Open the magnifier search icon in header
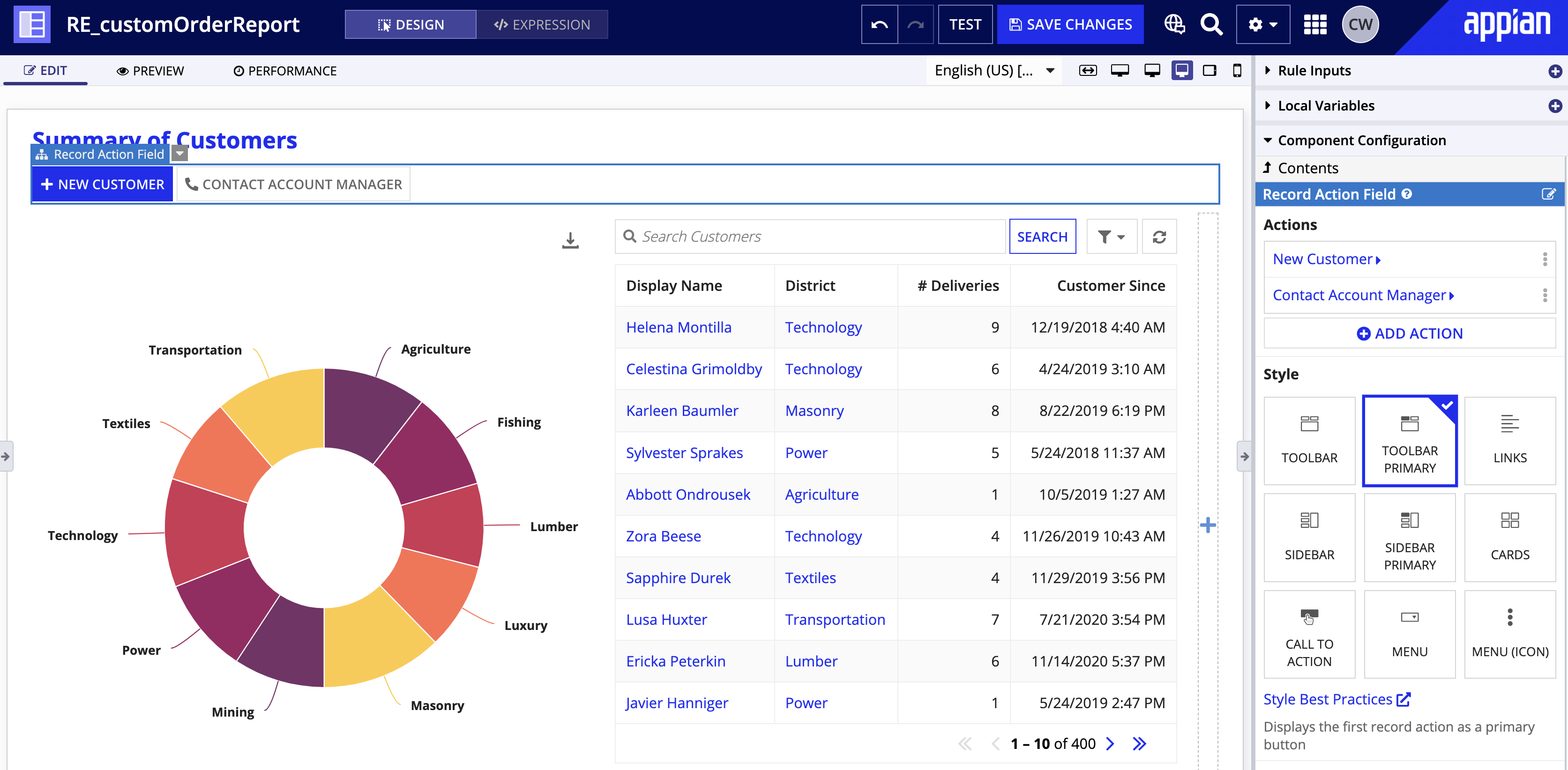Screen dimensions: 1568x770 [1211, 24]
